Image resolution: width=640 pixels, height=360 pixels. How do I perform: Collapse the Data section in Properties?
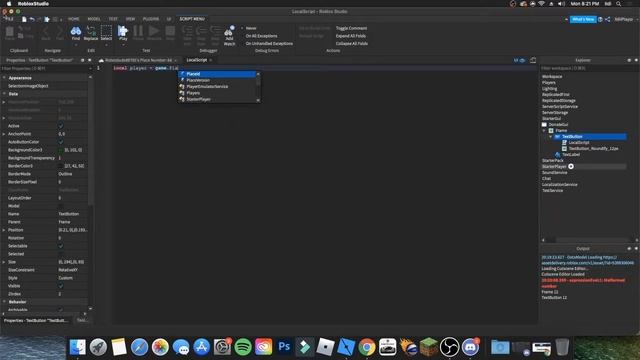[x=4, y=94]
